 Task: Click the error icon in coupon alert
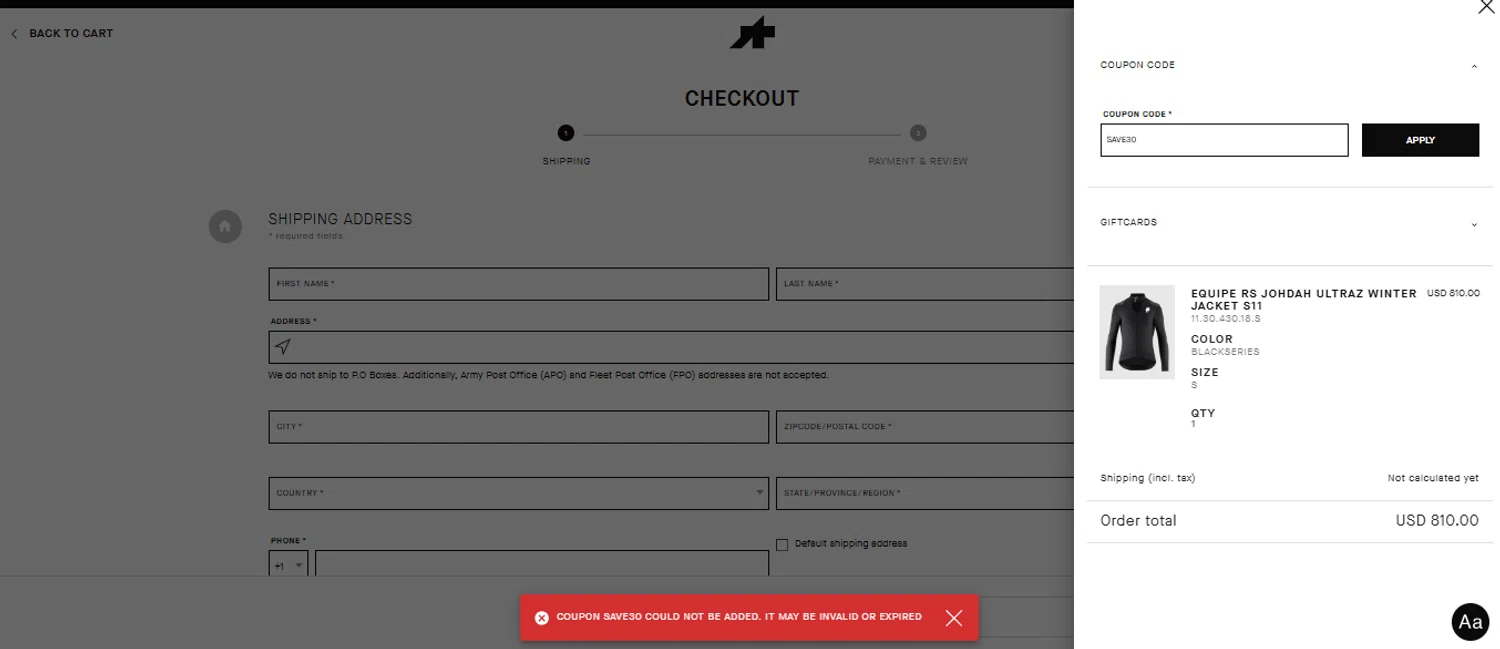click(542, 618)
